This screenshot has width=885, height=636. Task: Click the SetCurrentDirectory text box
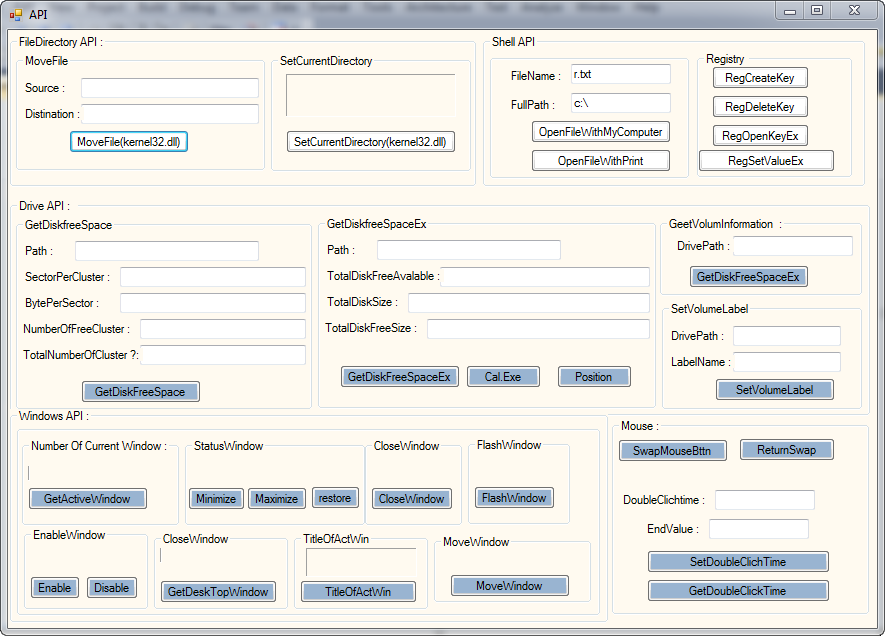tap(370, 95)
